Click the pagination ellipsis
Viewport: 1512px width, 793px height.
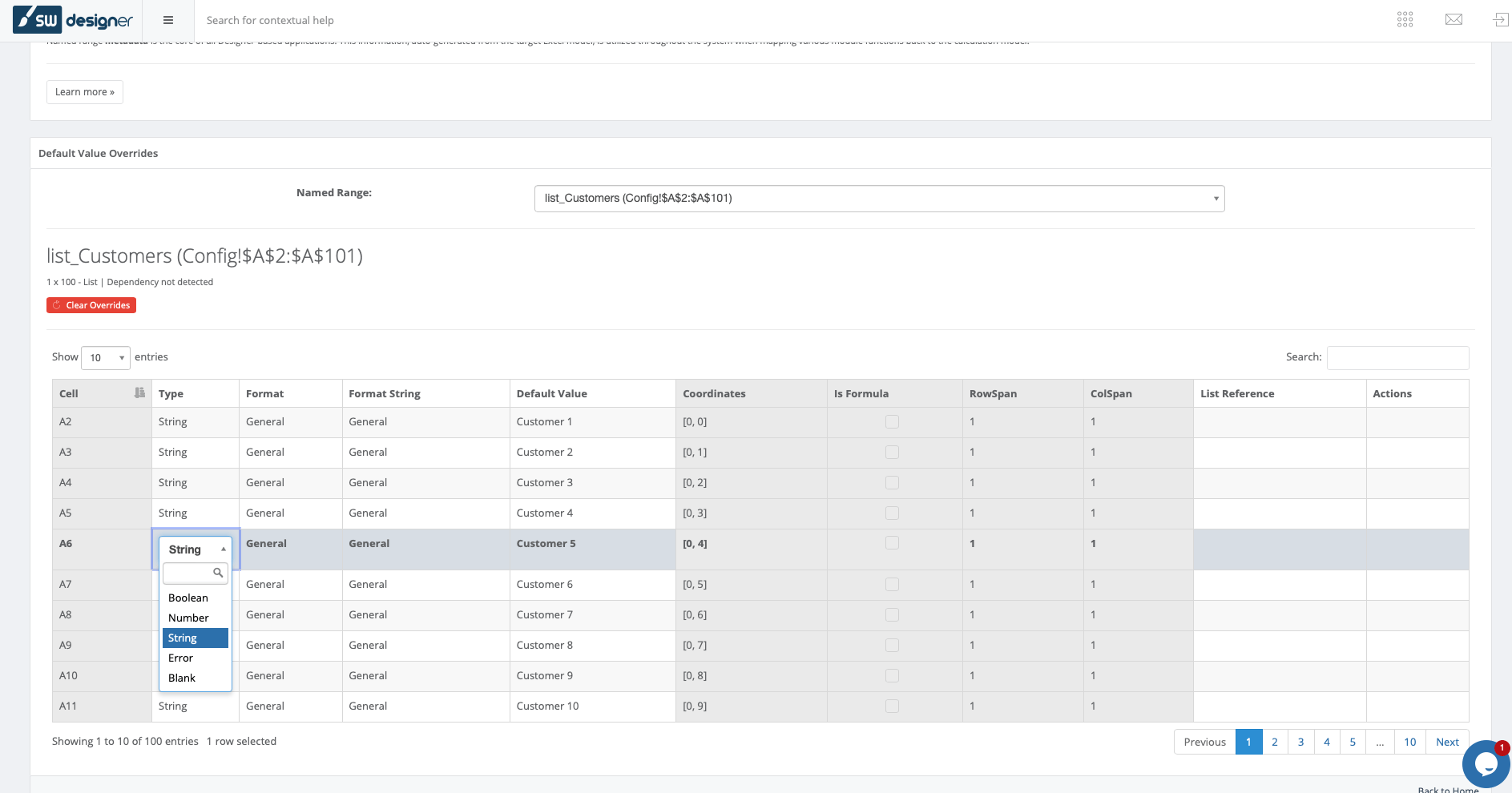[1380, 742]
